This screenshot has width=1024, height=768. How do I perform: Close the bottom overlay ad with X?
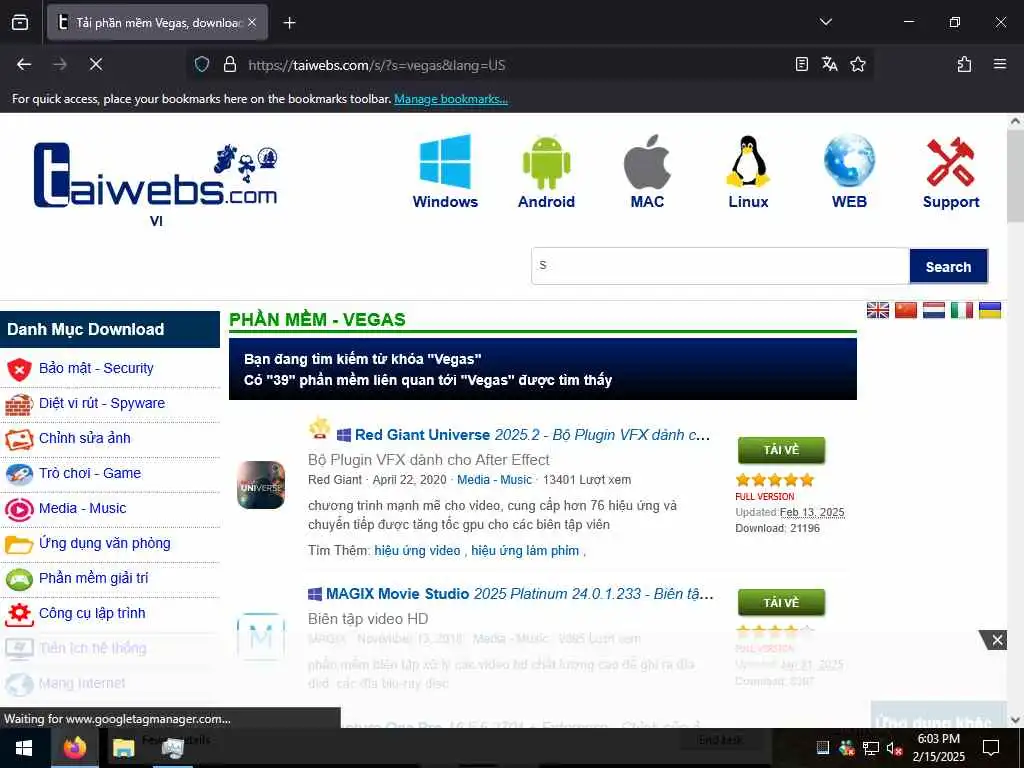pos(997,640)
